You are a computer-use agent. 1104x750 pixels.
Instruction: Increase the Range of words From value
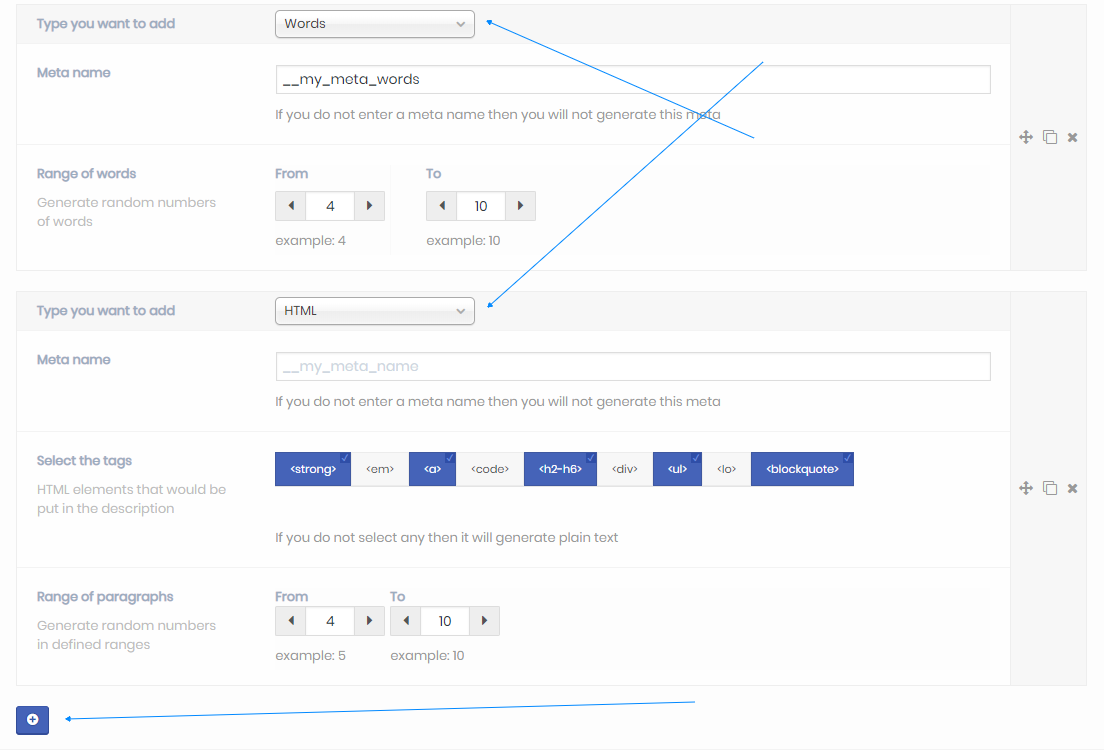point(369,206)
